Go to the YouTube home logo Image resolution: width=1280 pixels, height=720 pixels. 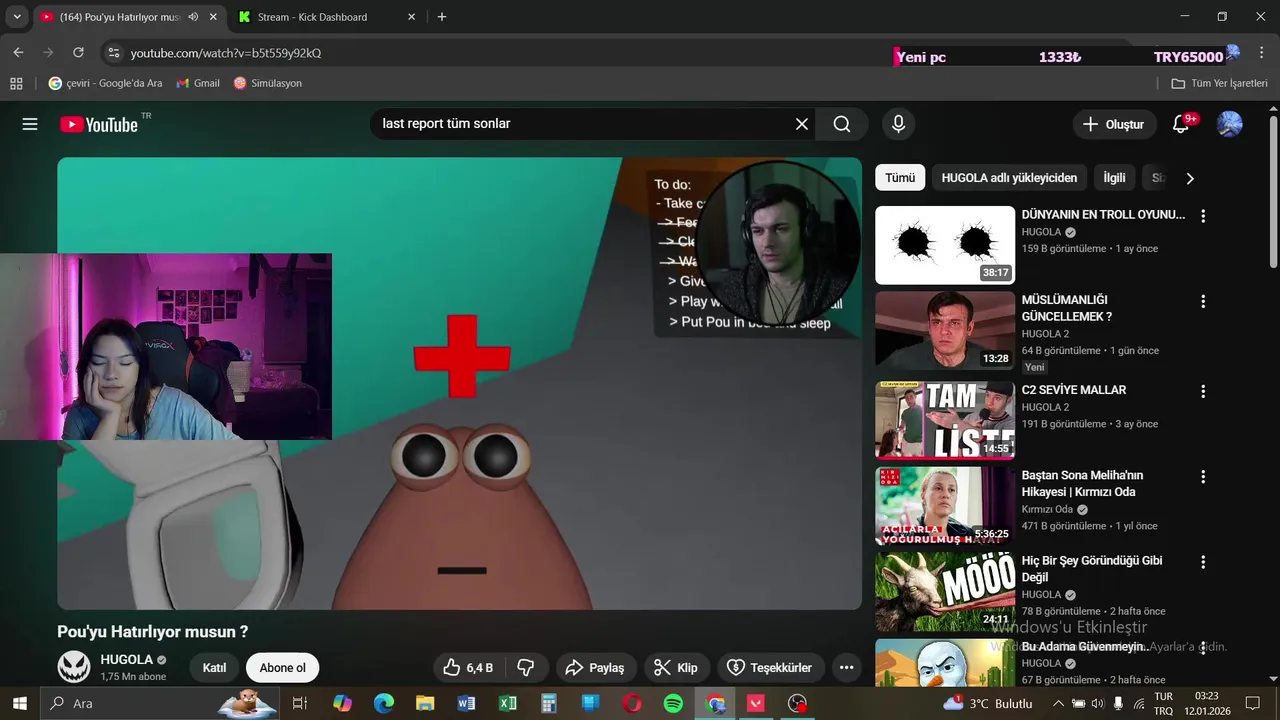coord(99,124)
